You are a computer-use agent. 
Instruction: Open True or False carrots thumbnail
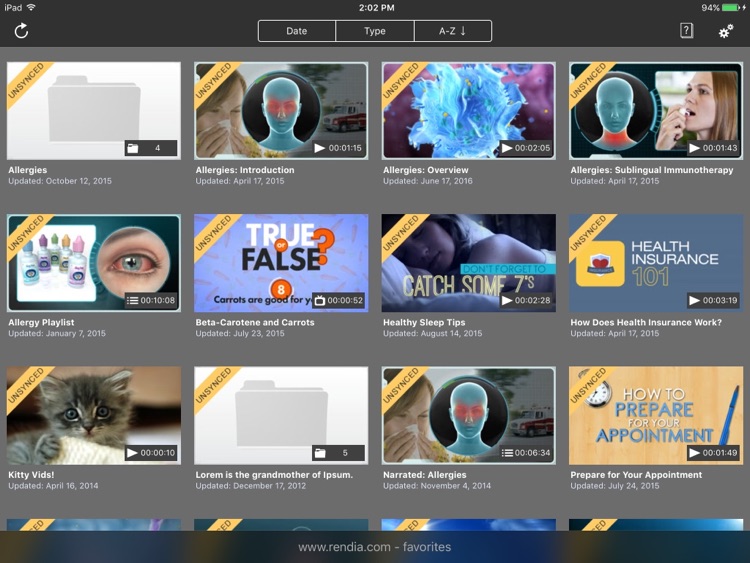point(281,263)
